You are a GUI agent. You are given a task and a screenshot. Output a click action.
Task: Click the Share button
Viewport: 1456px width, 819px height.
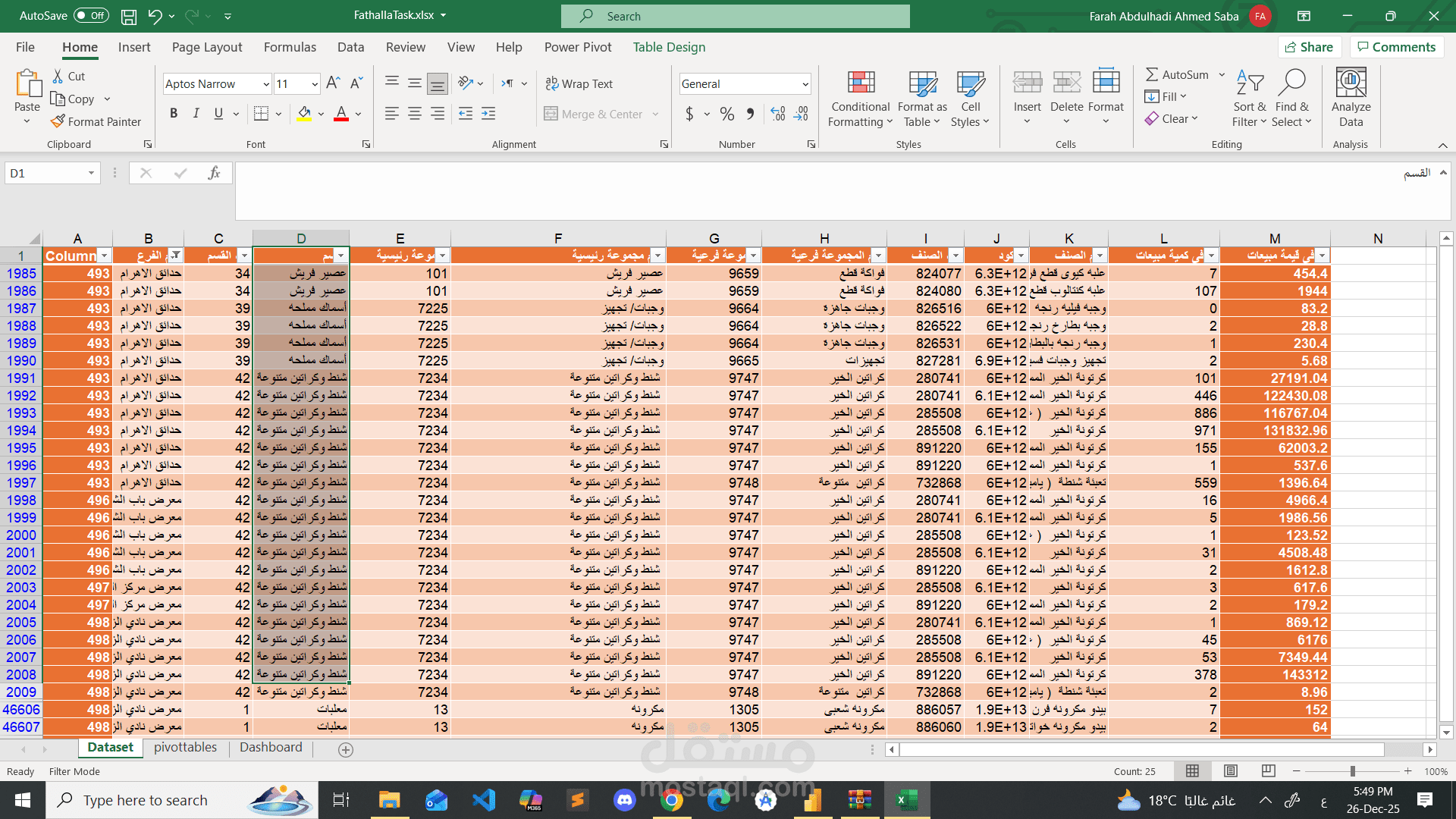tap(1309, 47)
